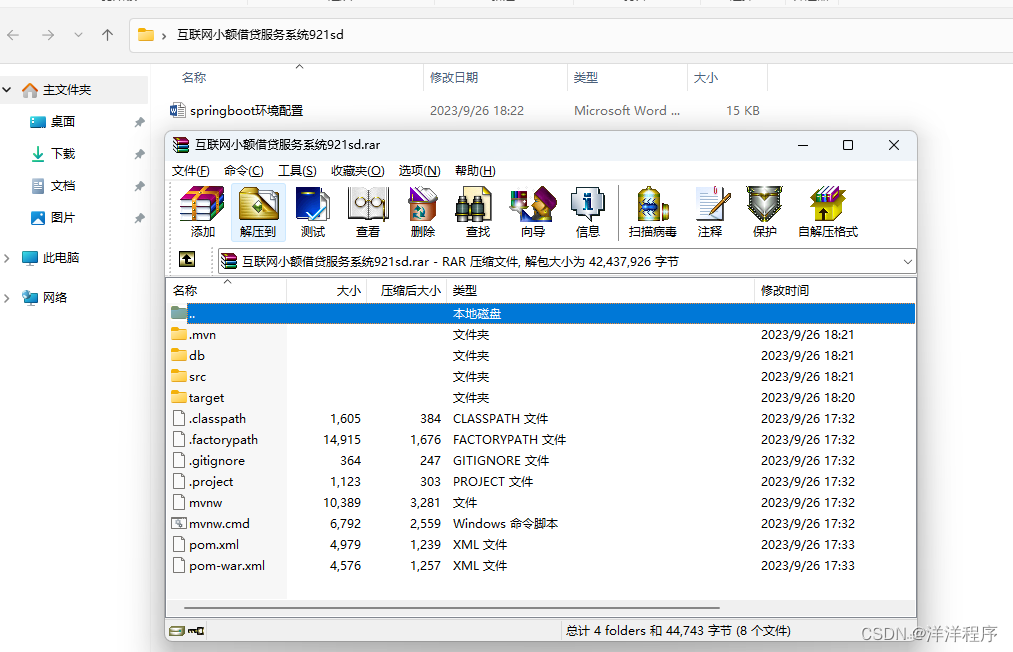Select the .gitignore file row
Viewport: 1013px width, 652px height.
point(541,461)
